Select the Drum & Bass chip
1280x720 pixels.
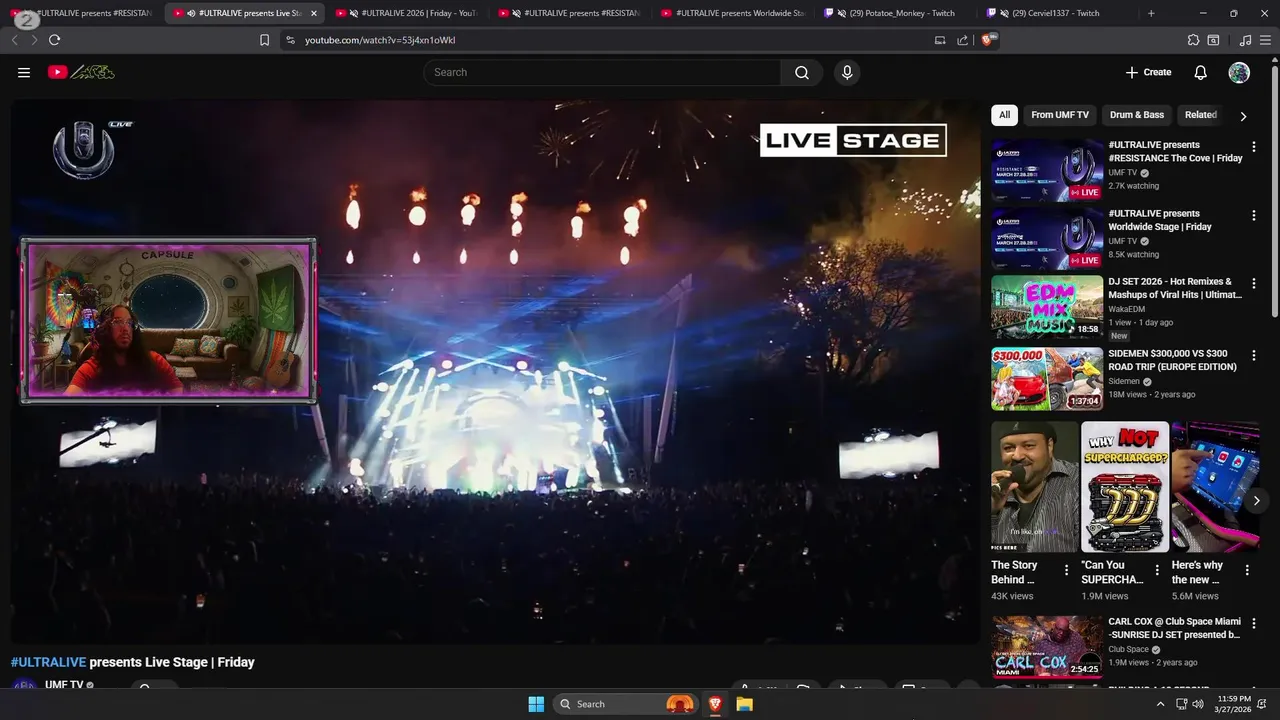pyautogui.click(x=1137, y=115)
